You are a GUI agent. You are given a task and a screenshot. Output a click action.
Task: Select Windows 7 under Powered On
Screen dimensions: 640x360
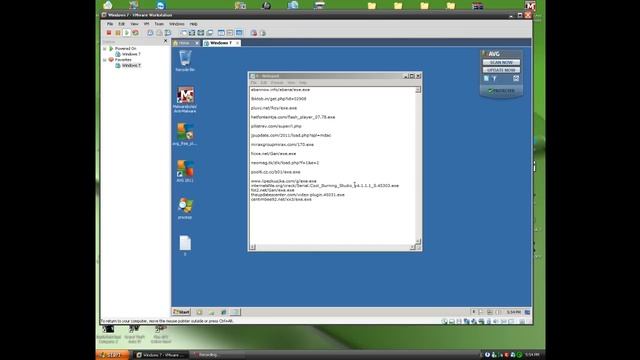(x=131, y=54)
